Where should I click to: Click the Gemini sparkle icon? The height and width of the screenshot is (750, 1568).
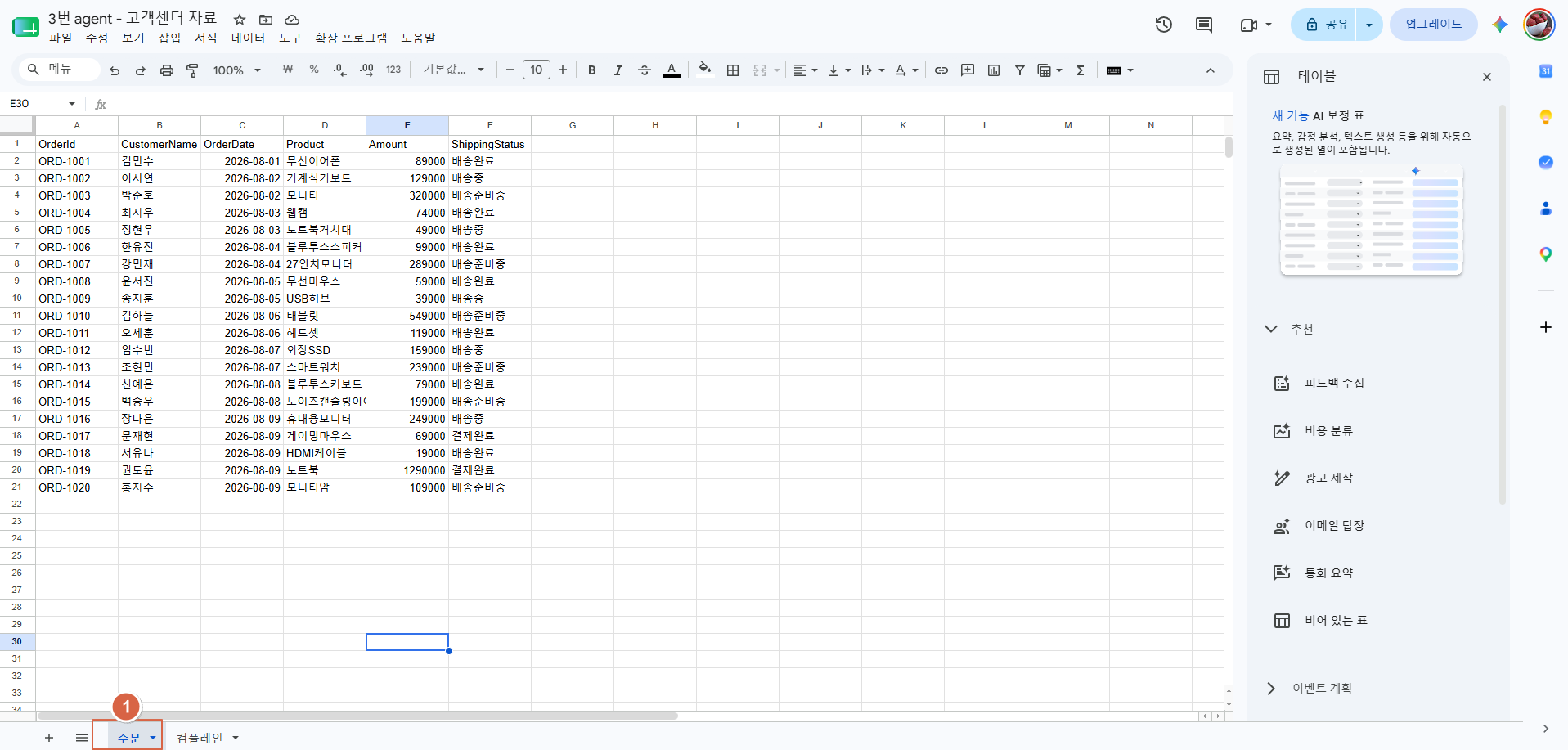click(x=1499, y=25)
